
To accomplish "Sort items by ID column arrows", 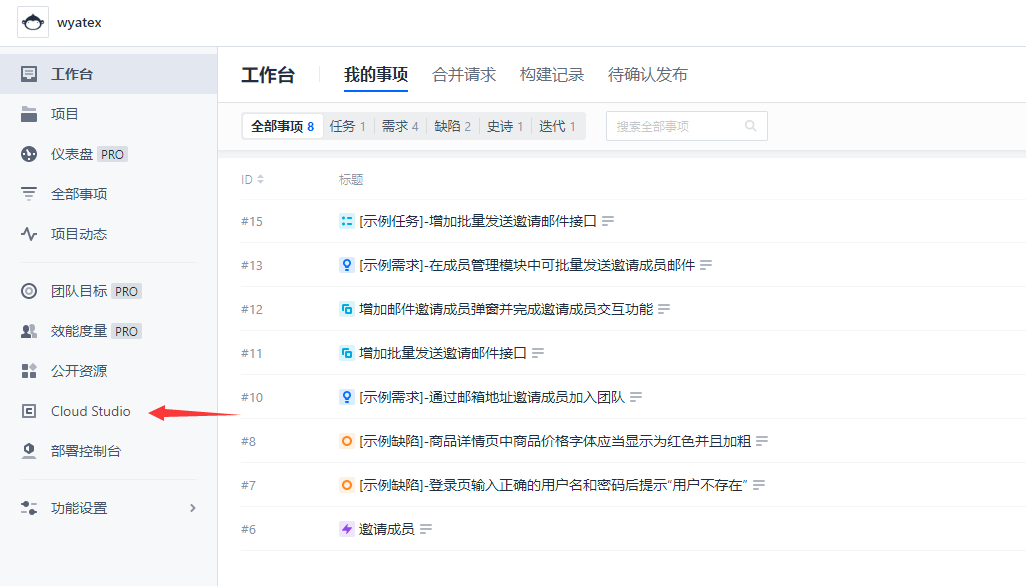I will (x=260, y=179).
